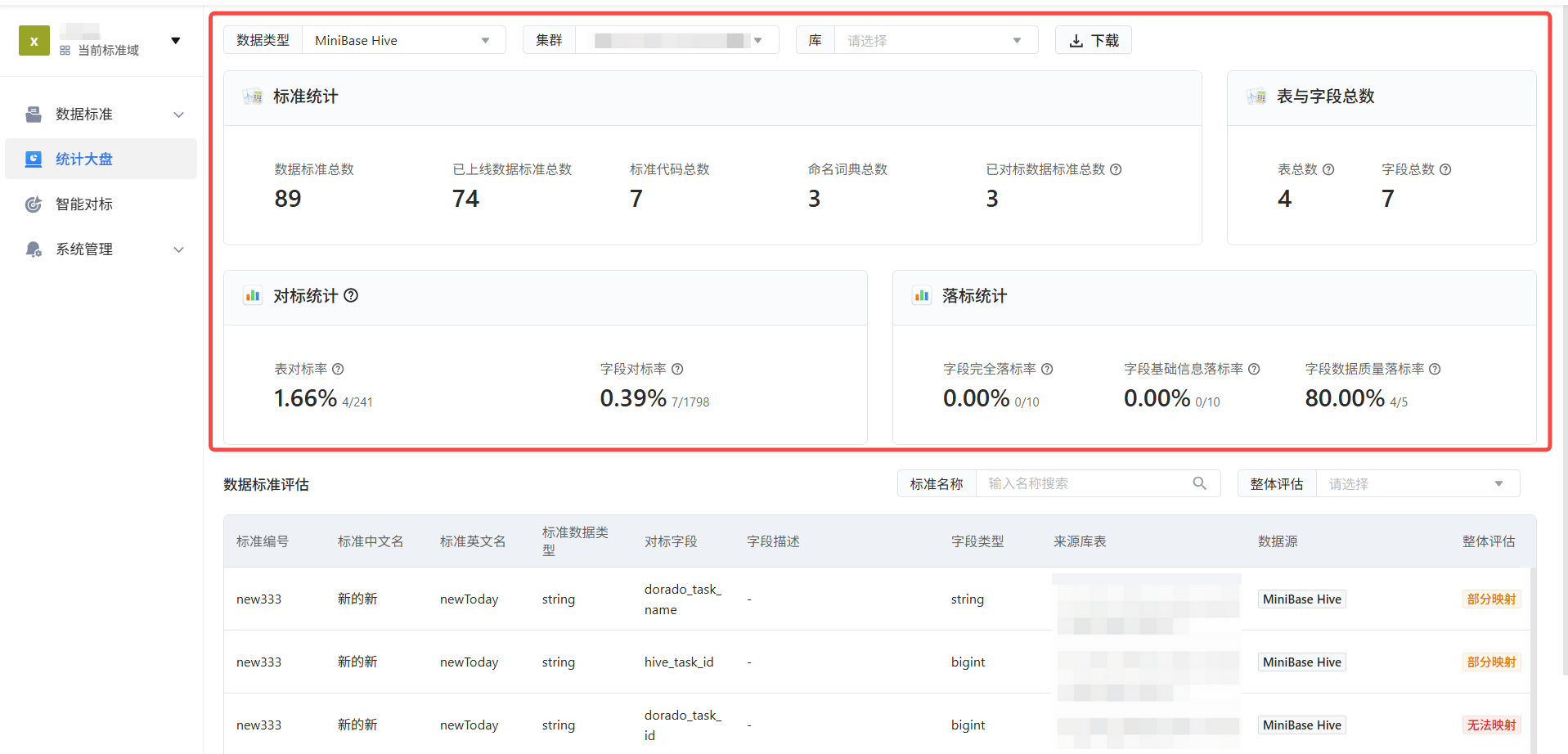
Task: Click help icon beside 表总数
Action: click(1328, 169)
